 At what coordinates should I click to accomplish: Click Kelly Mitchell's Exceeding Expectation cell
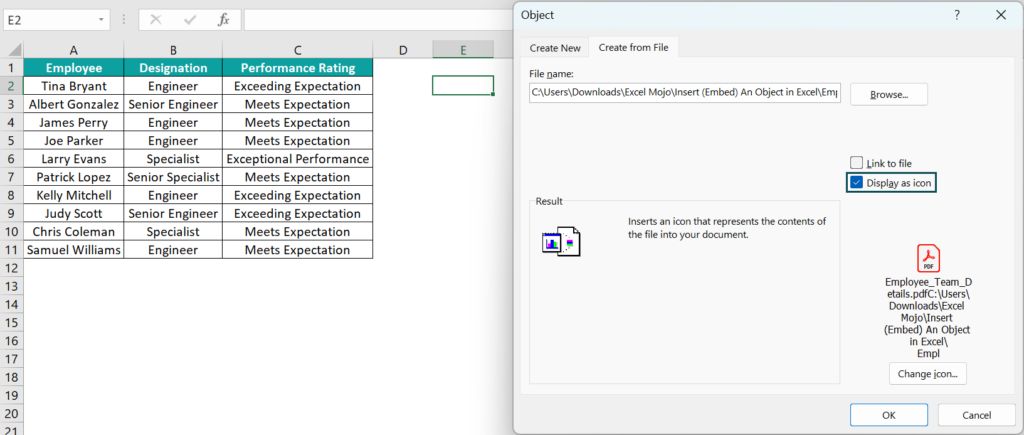pyautogui.click(x=298, y=195)
